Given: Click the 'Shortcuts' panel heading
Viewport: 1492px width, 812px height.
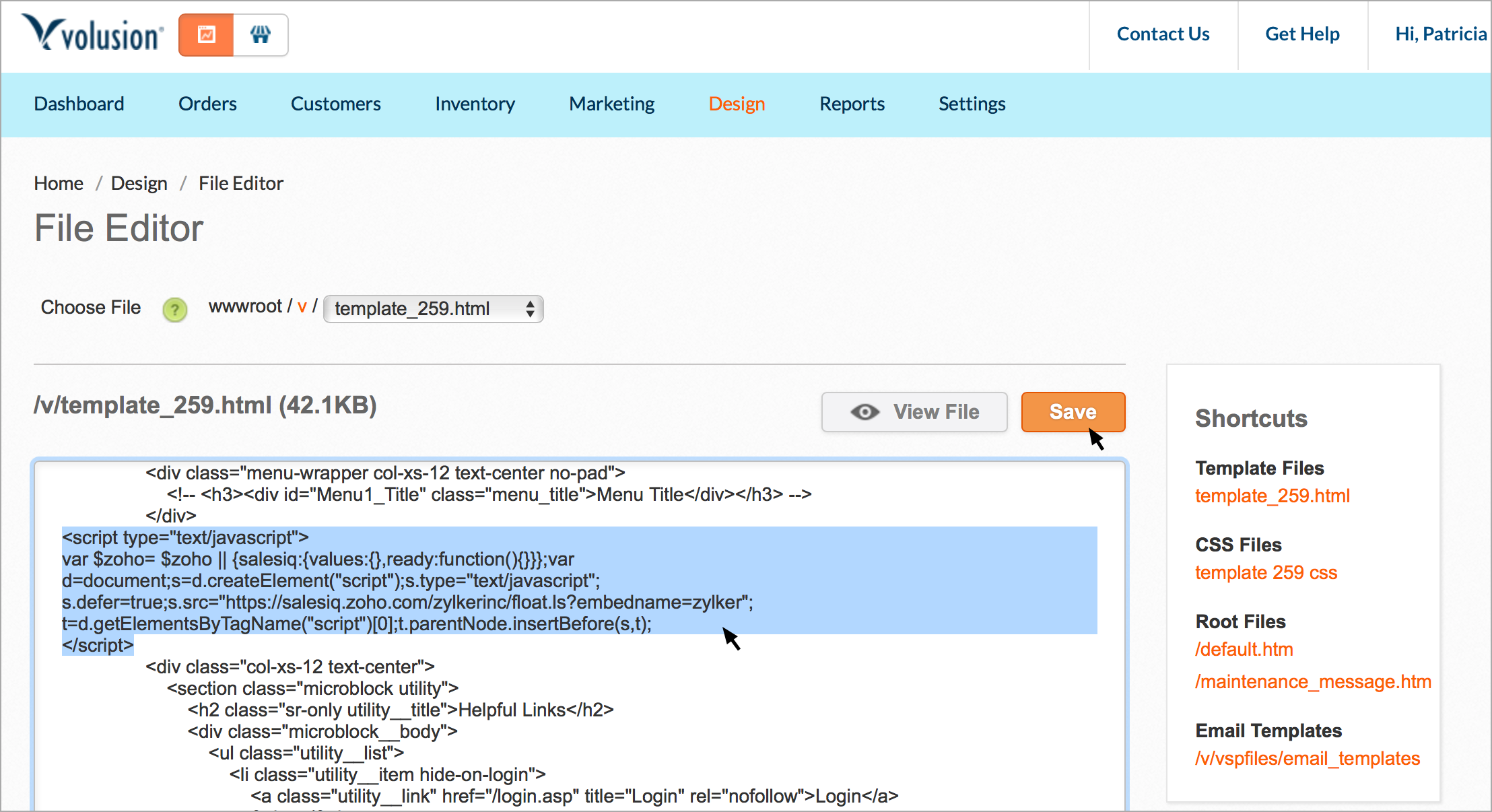Looking at the screenshot, I should click(x=1251, y=419).
